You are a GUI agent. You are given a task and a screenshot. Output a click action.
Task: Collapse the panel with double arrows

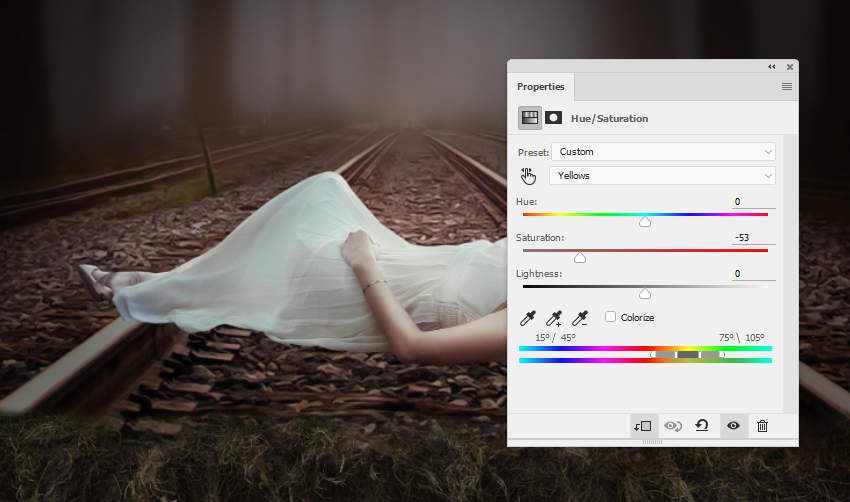772,66
